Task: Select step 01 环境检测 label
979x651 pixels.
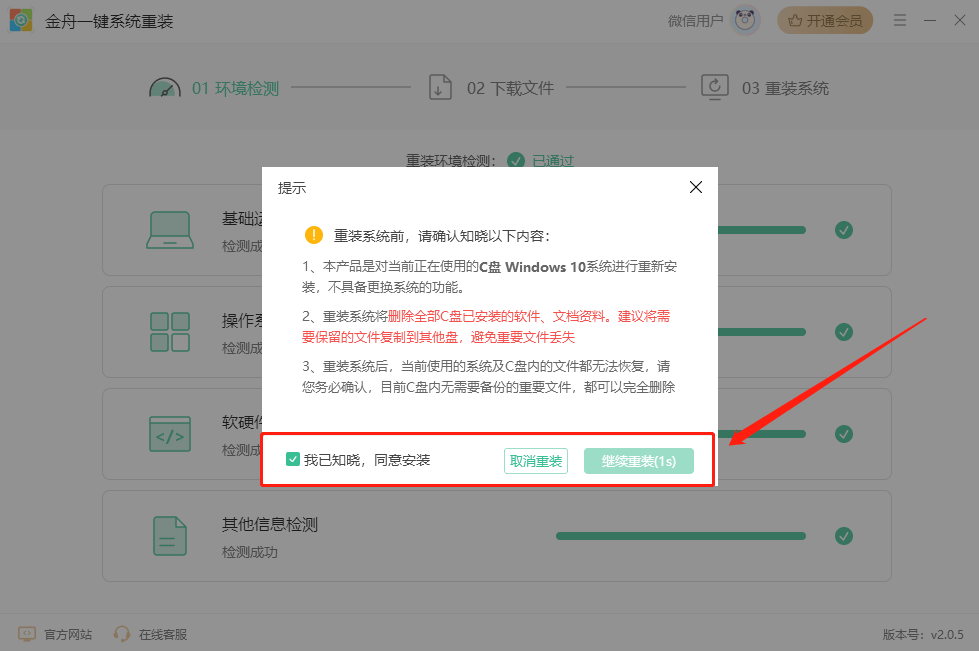Action: [235, 89]
